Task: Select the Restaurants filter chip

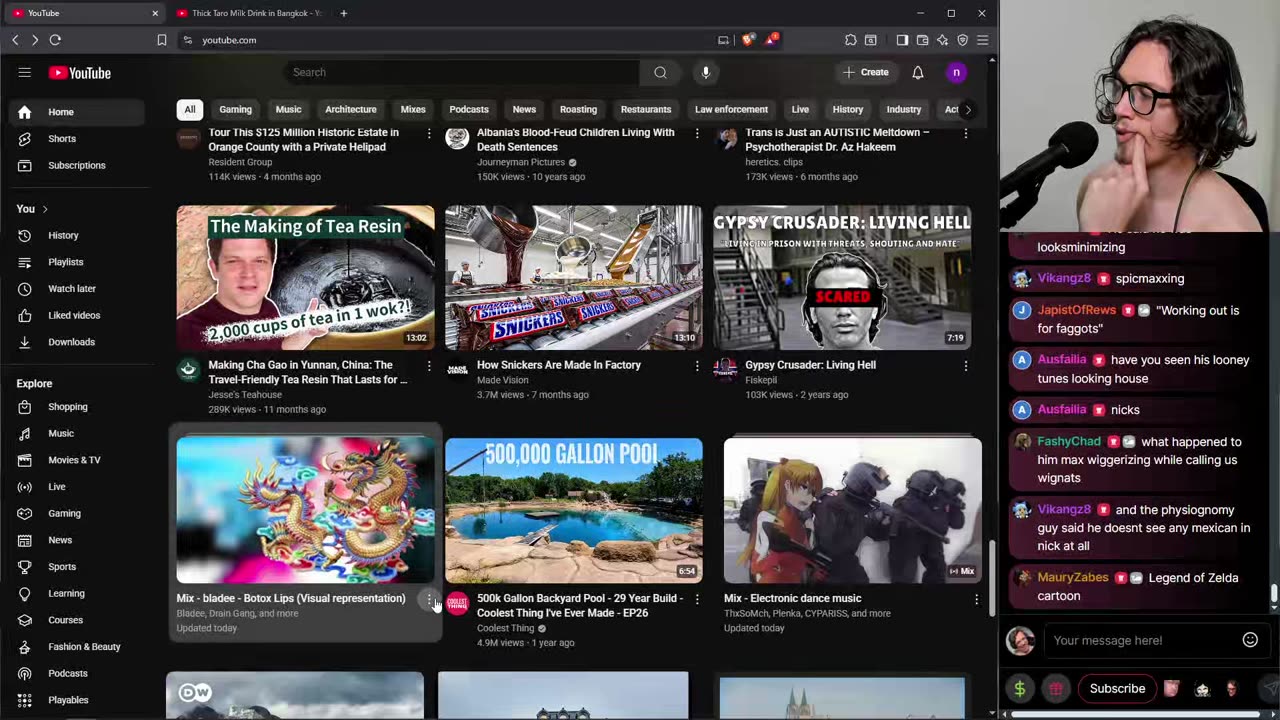Action: point(646,109)
